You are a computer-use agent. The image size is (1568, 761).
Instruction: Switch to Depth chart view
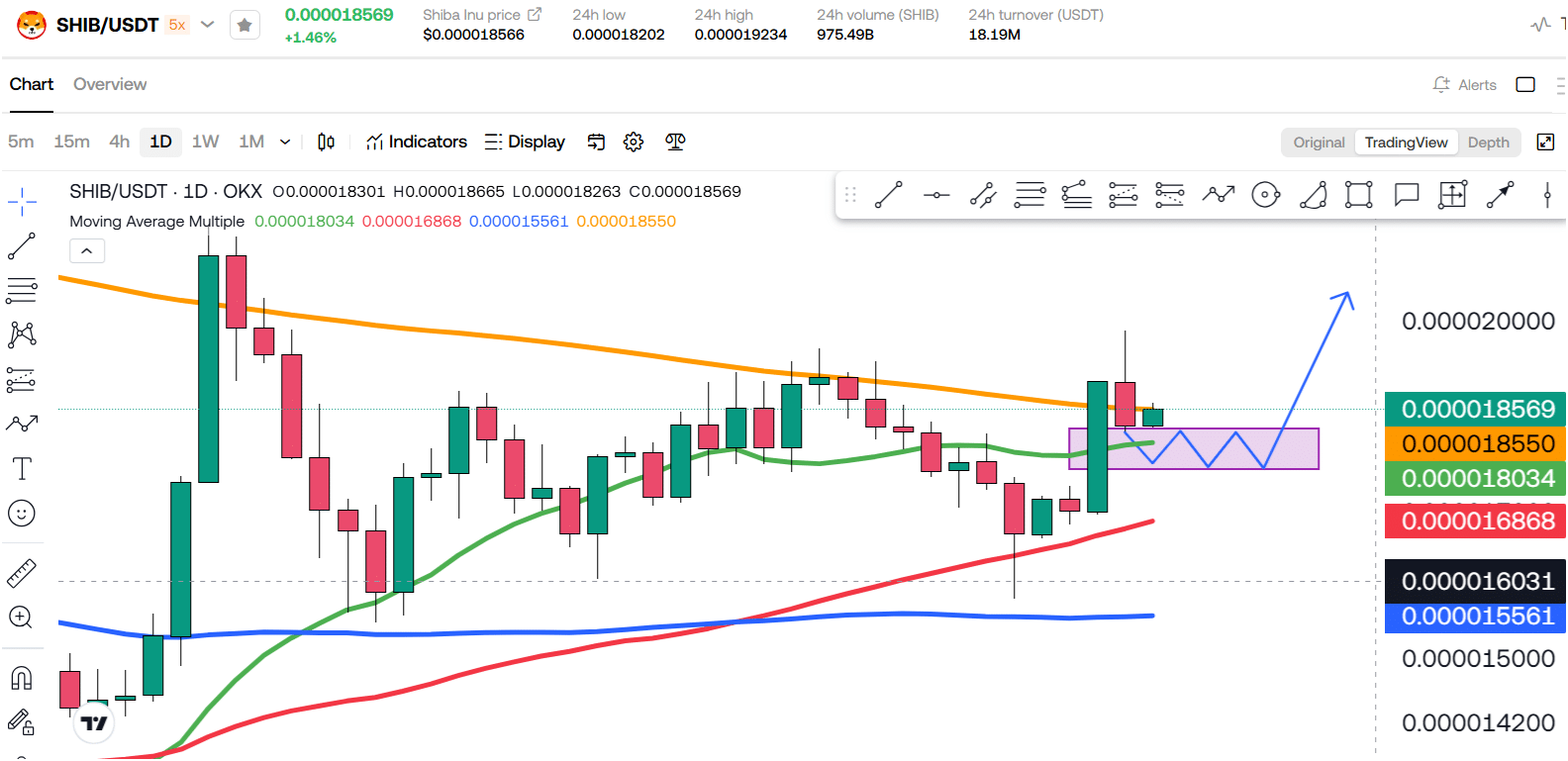tap(1488, 143)
